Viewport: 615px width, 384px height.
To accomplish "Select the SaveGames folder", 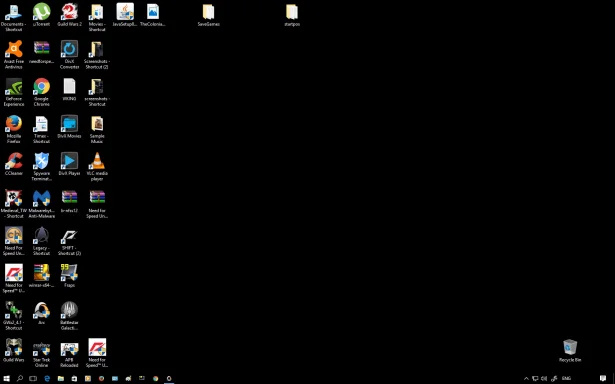I will [x=209, y=15].
